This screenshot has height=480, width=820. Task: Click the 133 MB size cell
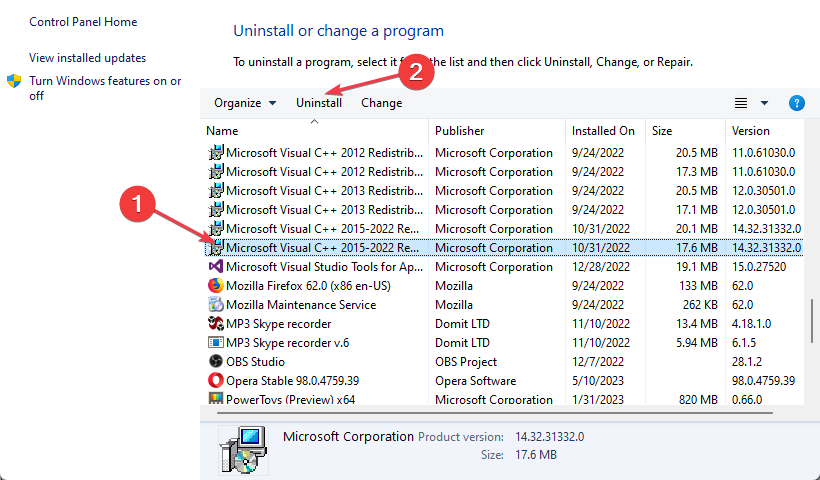point(698,286)
